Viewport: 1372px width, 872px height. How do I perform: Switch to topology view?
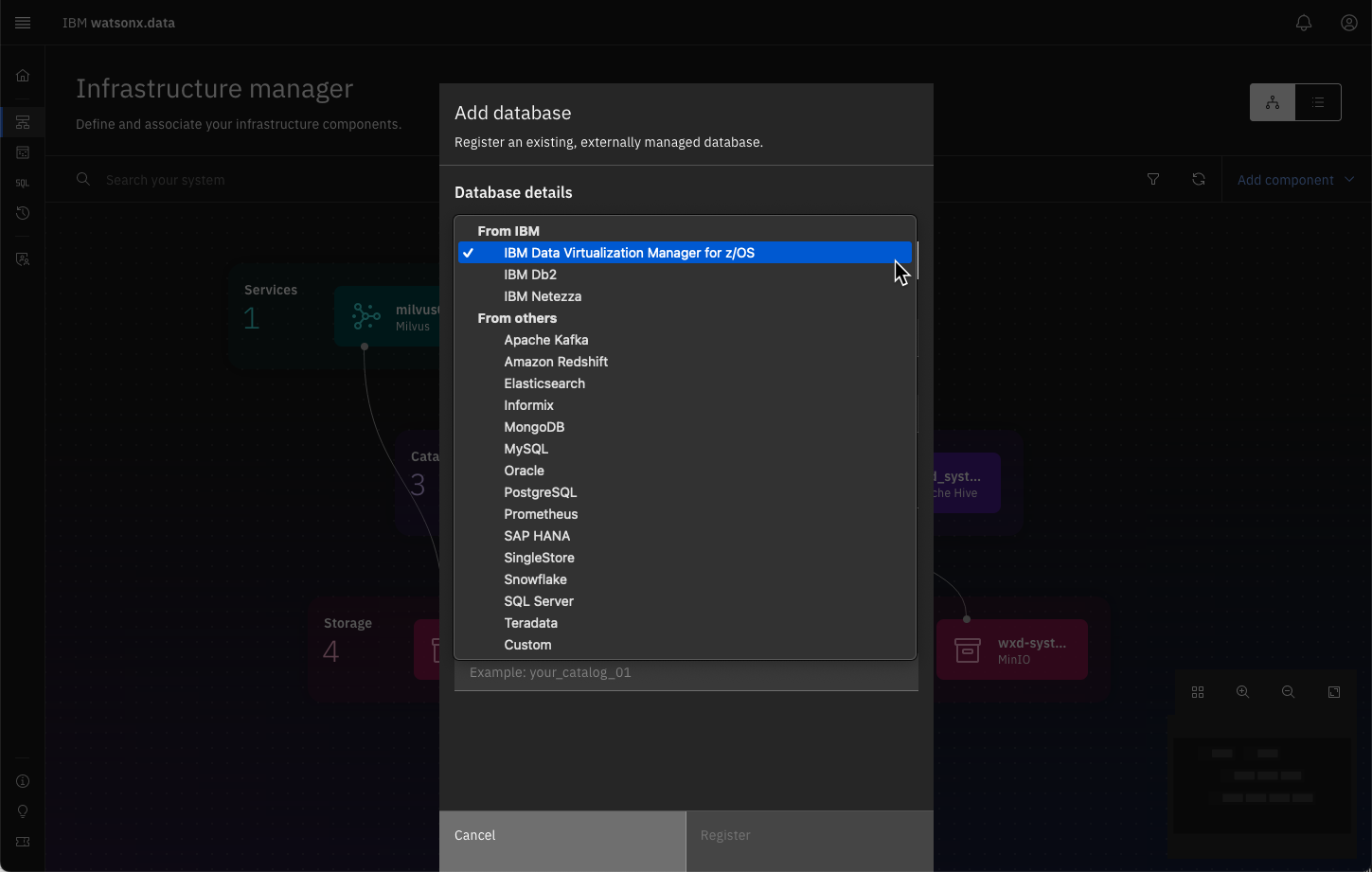click(x=1273, y=102)
